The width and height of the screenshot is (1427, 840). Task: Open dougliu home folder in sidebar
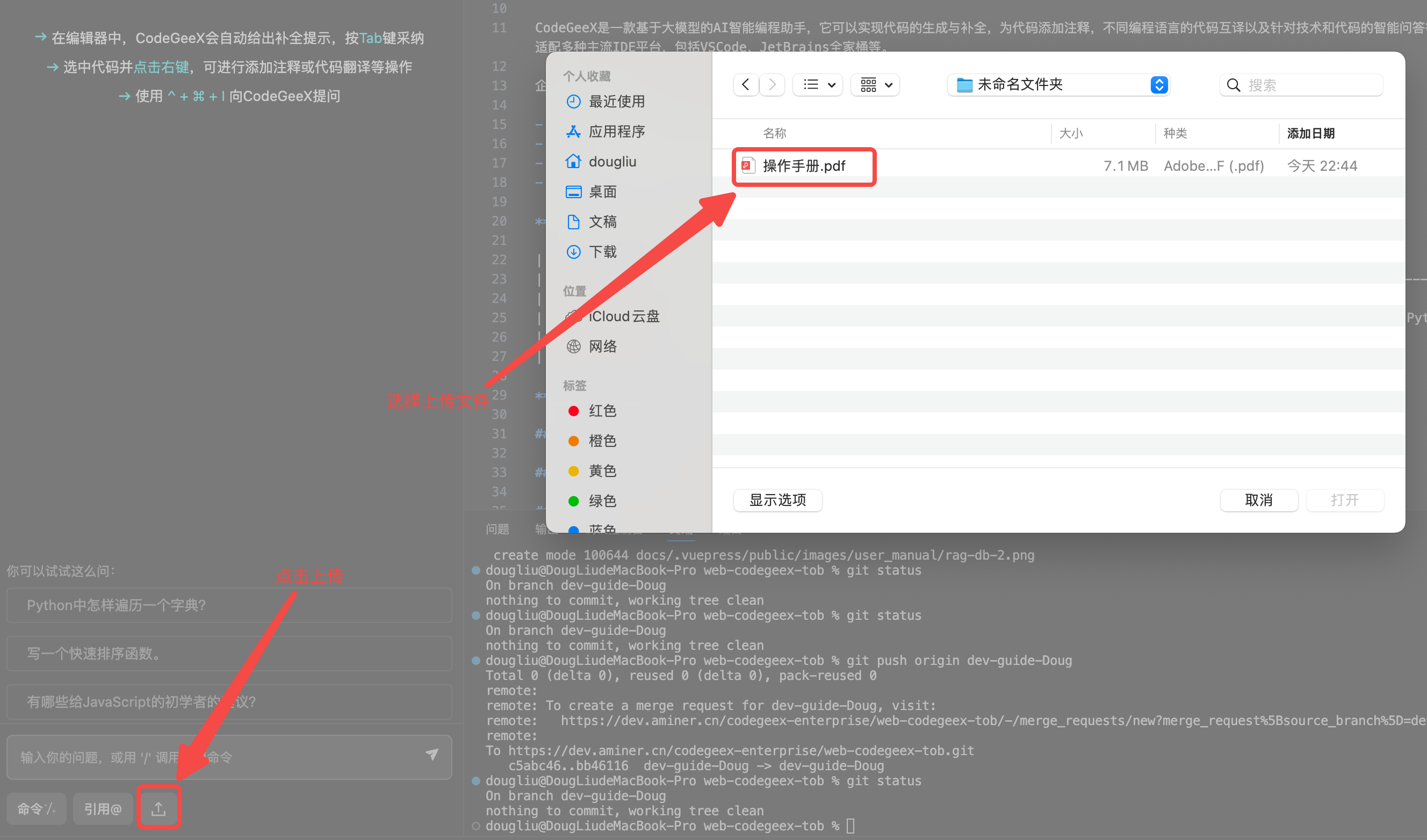(x=612, y=161)
